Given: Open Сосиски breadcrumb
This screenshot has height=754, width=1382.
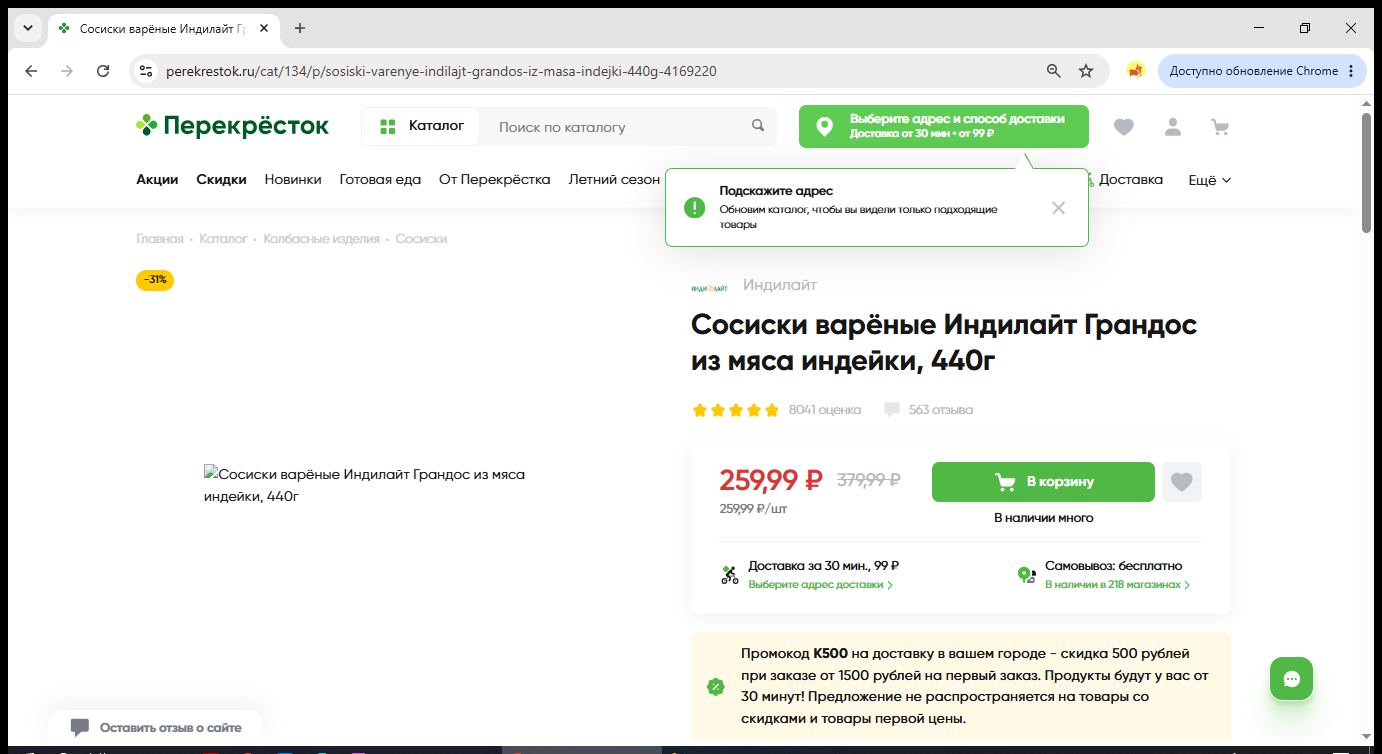Looking at the screenshot, I should 421,239.
